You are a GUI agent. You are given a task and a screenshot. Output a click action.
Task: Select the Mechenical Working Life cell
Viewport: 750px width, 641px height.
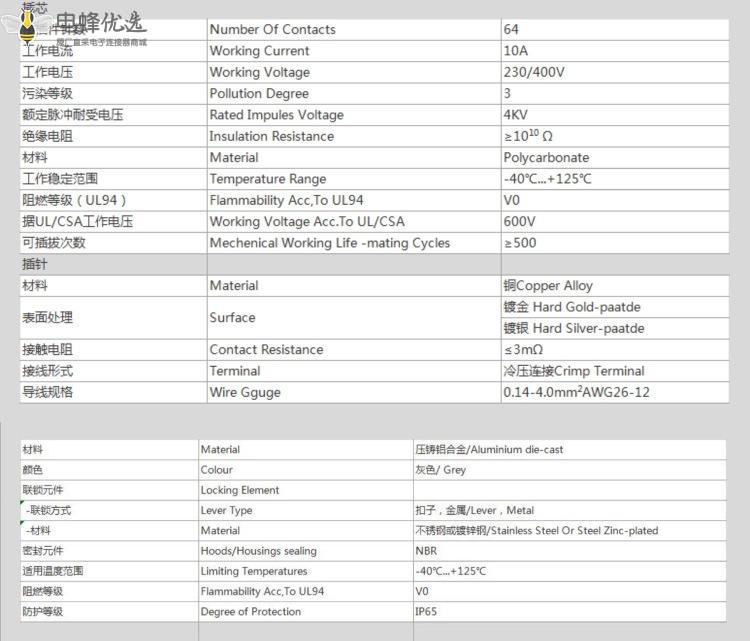tap(329, 243)
